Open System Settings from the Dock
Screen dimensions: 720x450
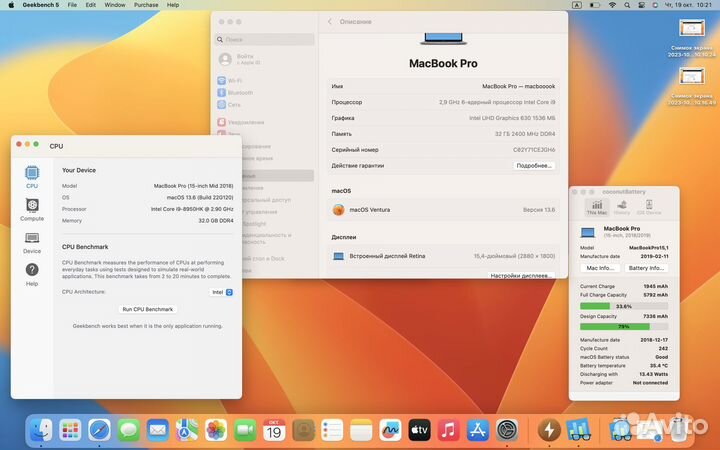click(x=507, y=430)
